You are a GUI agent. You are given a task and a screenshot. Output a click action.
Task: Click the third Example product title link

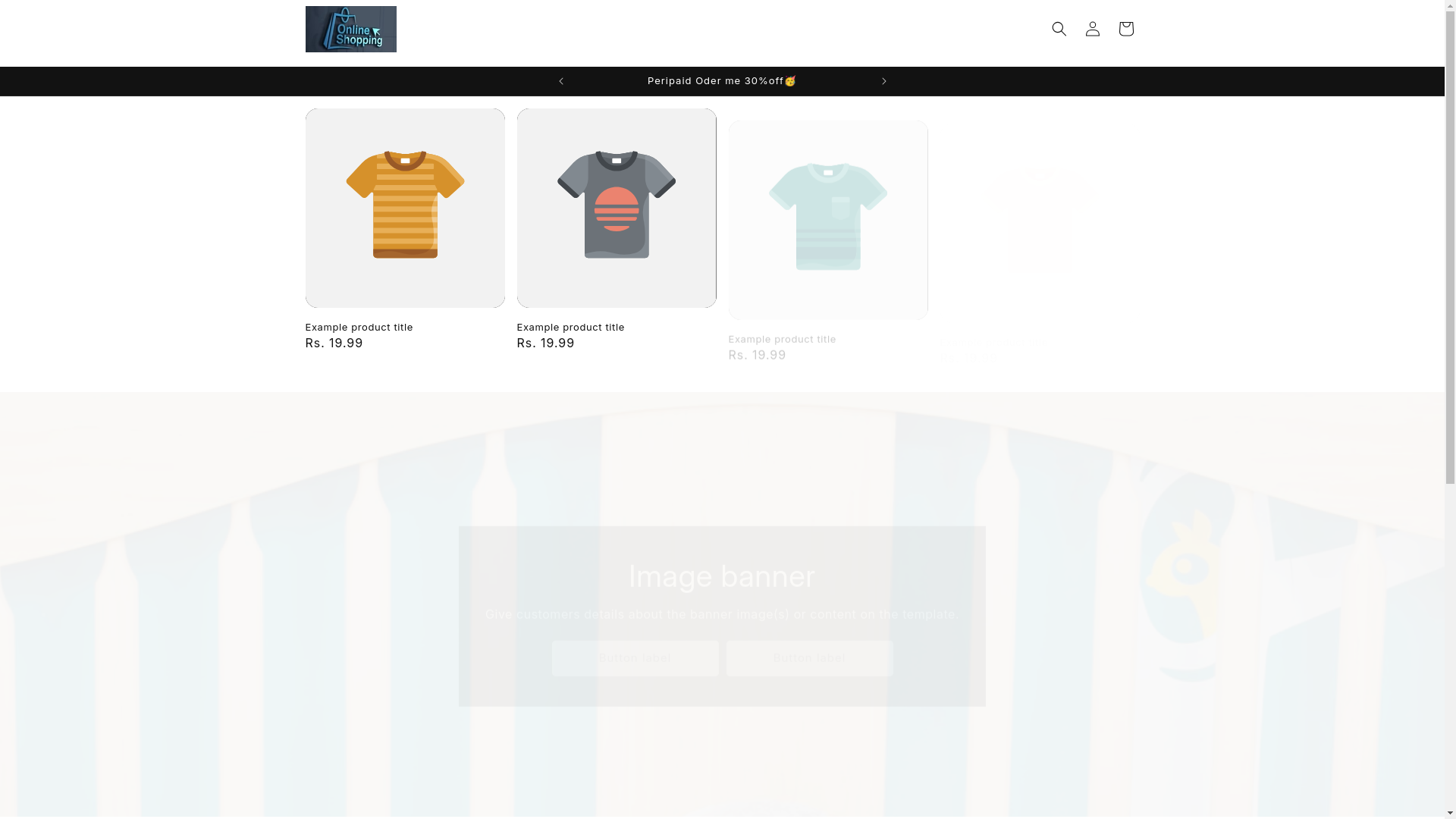tap(782, 339)
